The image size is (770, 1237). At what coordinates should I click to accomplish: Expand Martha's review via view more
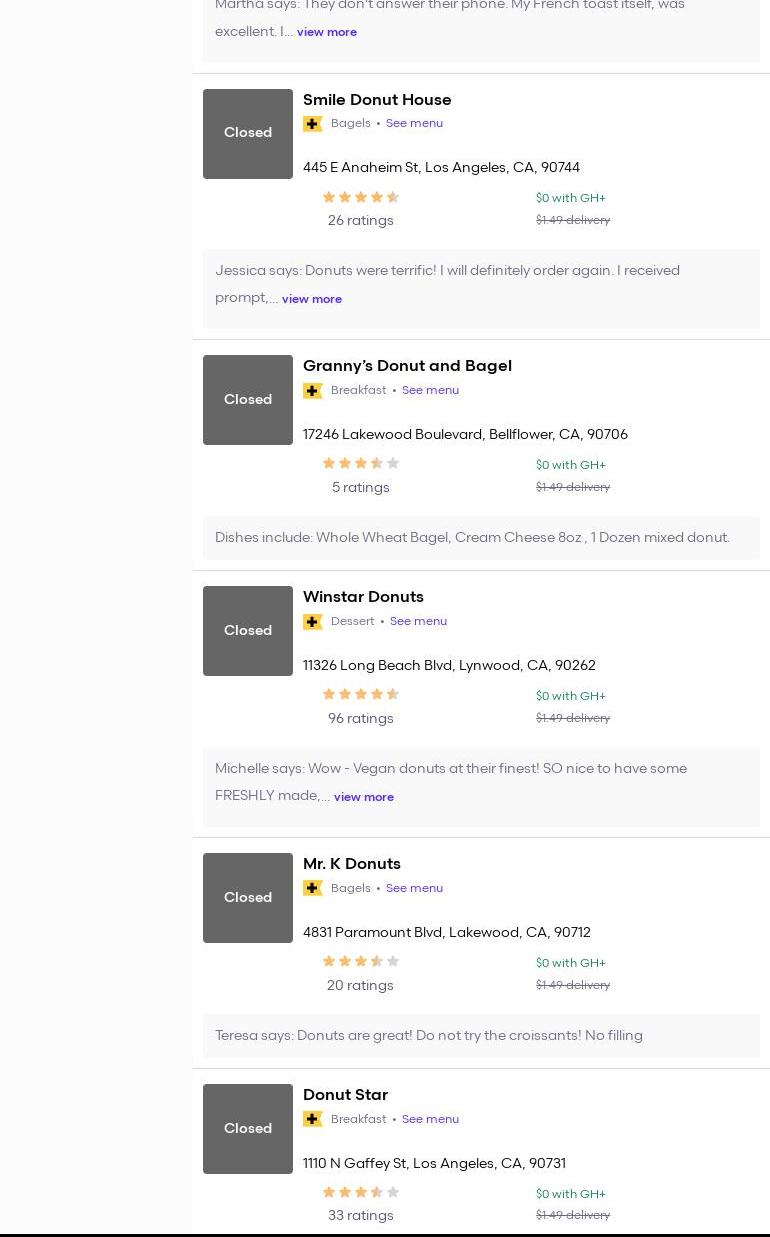pyautogui.click(x=326, y=32)
